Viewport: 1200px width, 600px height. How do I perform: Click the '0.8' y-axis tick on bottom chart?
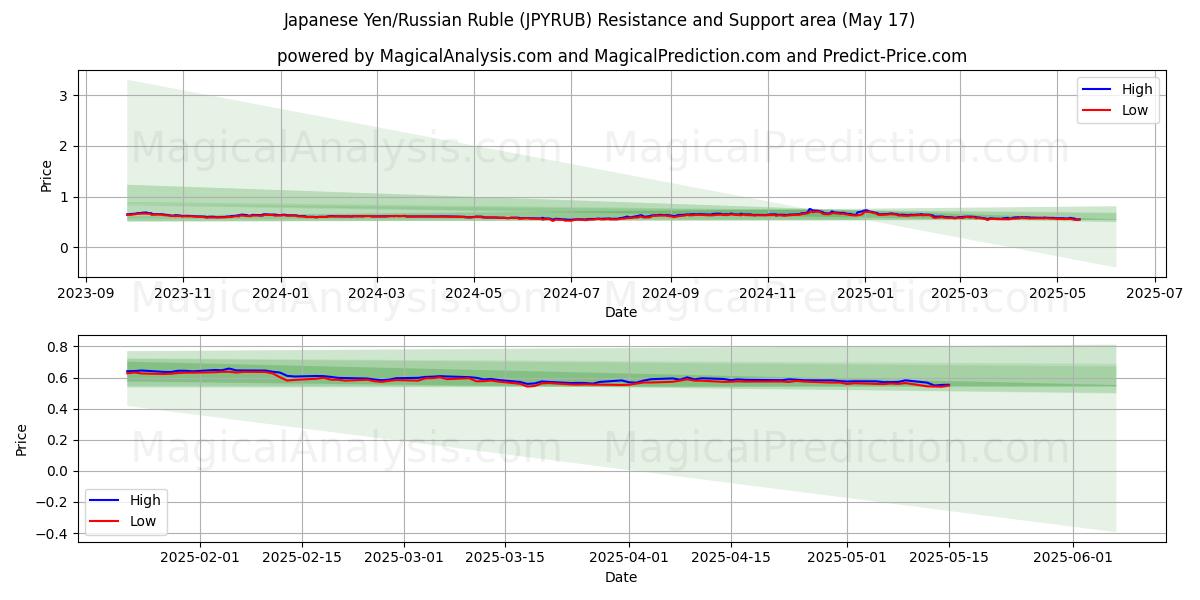(x=56, y=347)
